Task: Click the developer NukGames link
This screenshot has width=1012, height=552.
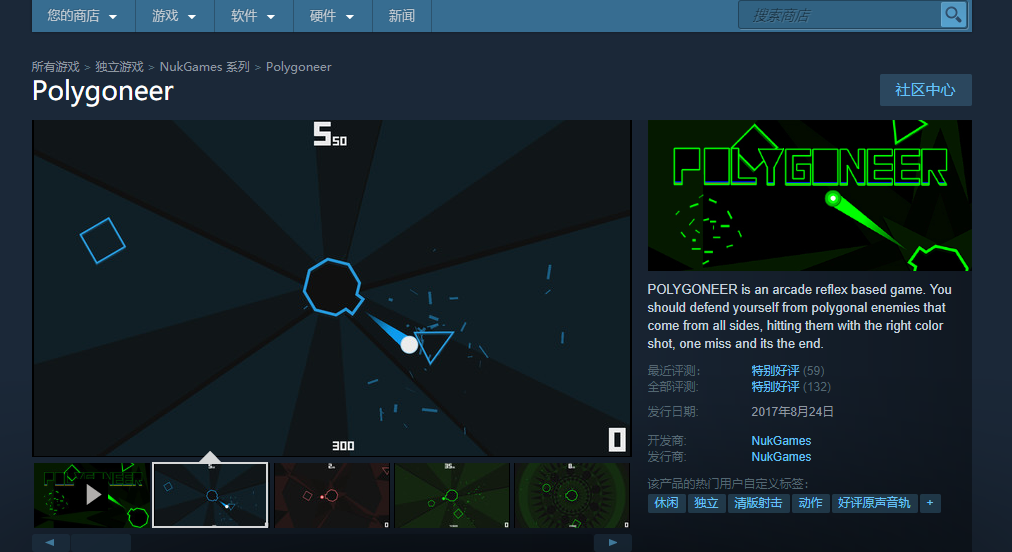Action: 781,441
